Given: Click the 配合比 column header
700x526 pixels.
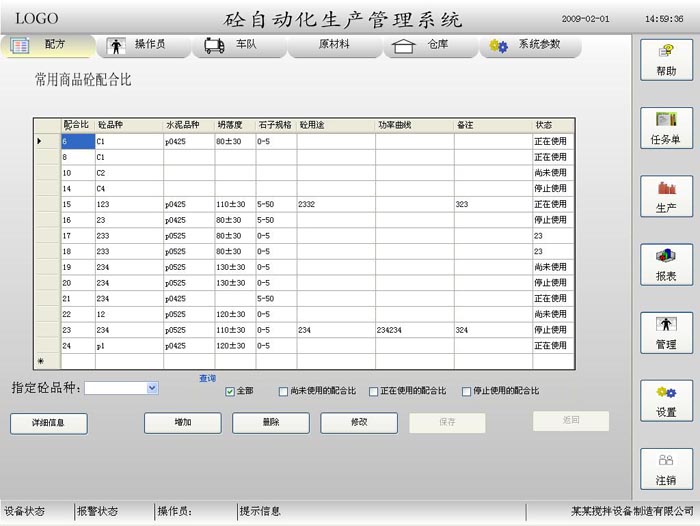Looking at the screenshot, I should tap(78, 125).
